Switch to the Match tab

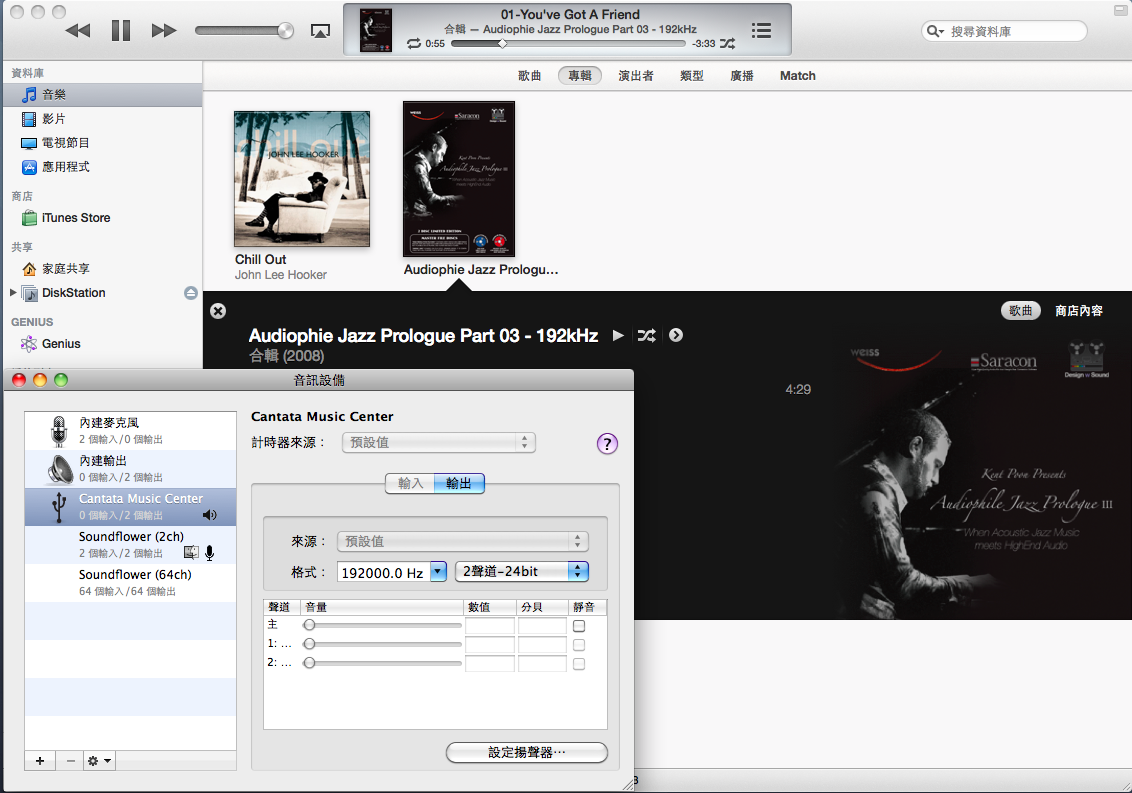point(798,76)
